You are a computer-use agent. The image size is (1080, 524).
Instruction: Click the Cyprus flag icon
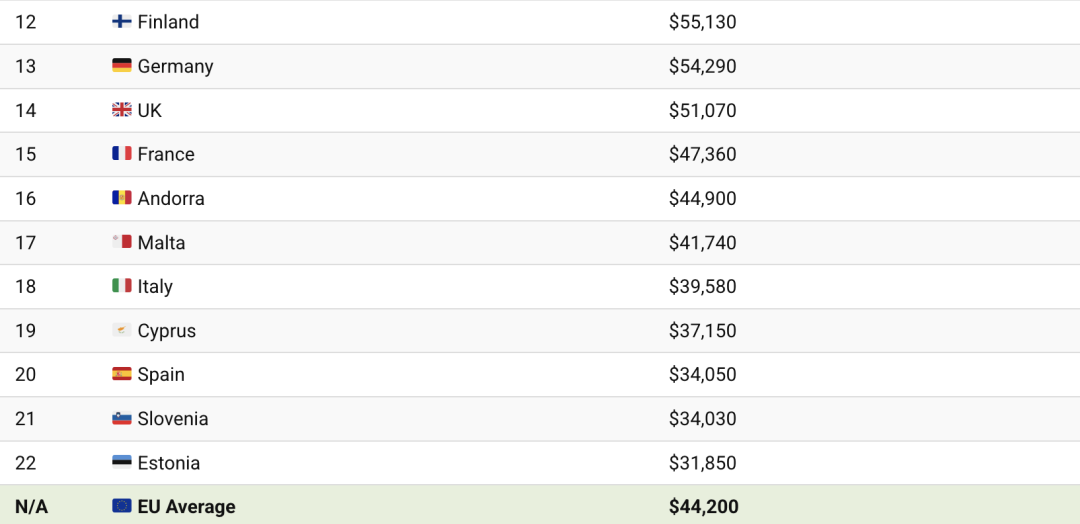122,331
